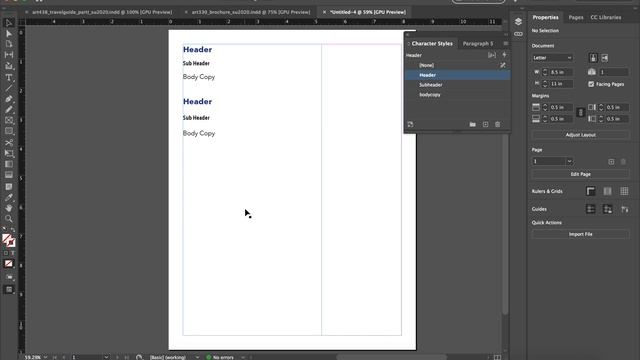Select the Eyedropper tool
The height and width of the screenshot is (360, 640).
click(x=9, y=197)
